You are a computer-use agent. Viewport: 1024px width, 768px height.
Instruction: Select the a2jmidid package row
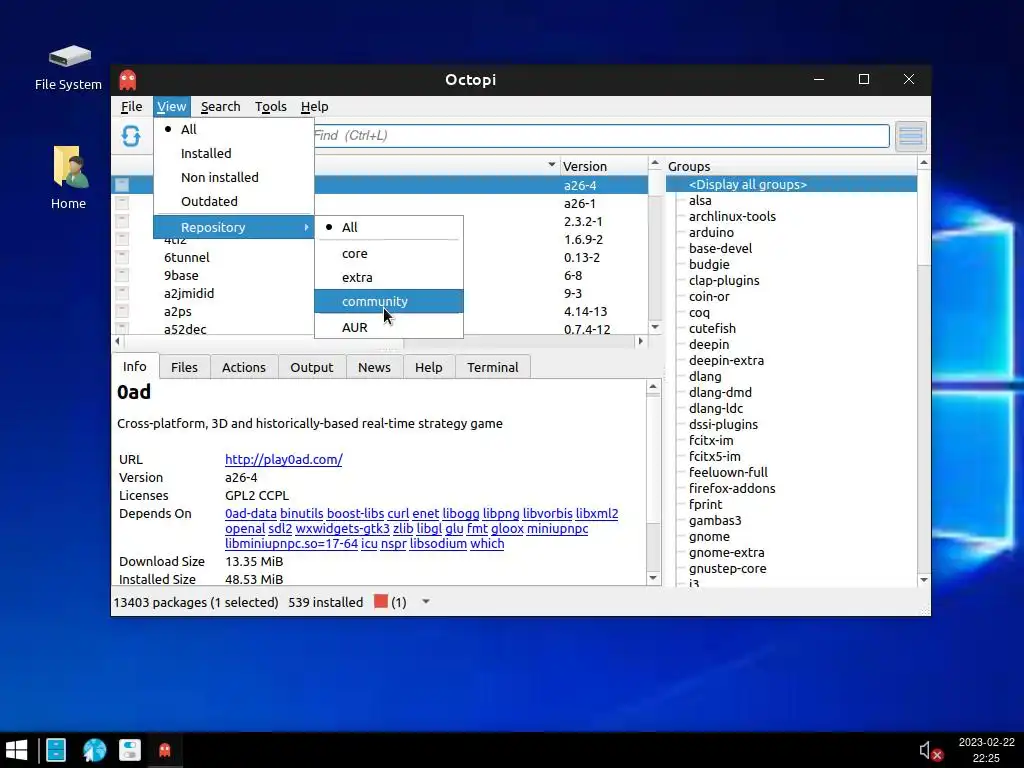coord(380,293)
